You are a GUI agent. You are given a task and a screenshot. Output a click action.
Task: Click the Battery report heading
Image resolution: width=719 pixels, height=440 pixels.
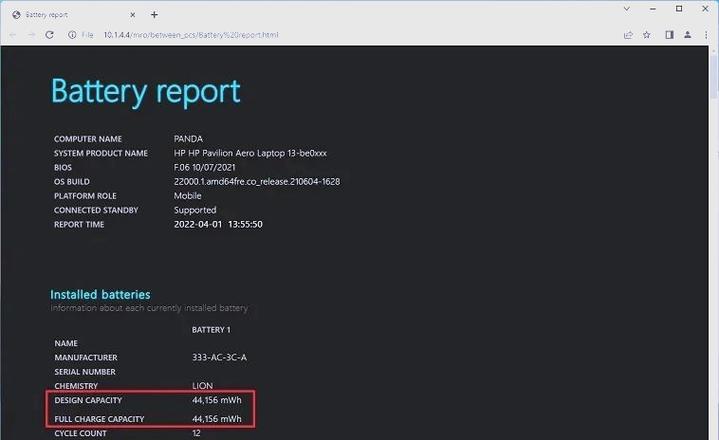tap(145, 91)
